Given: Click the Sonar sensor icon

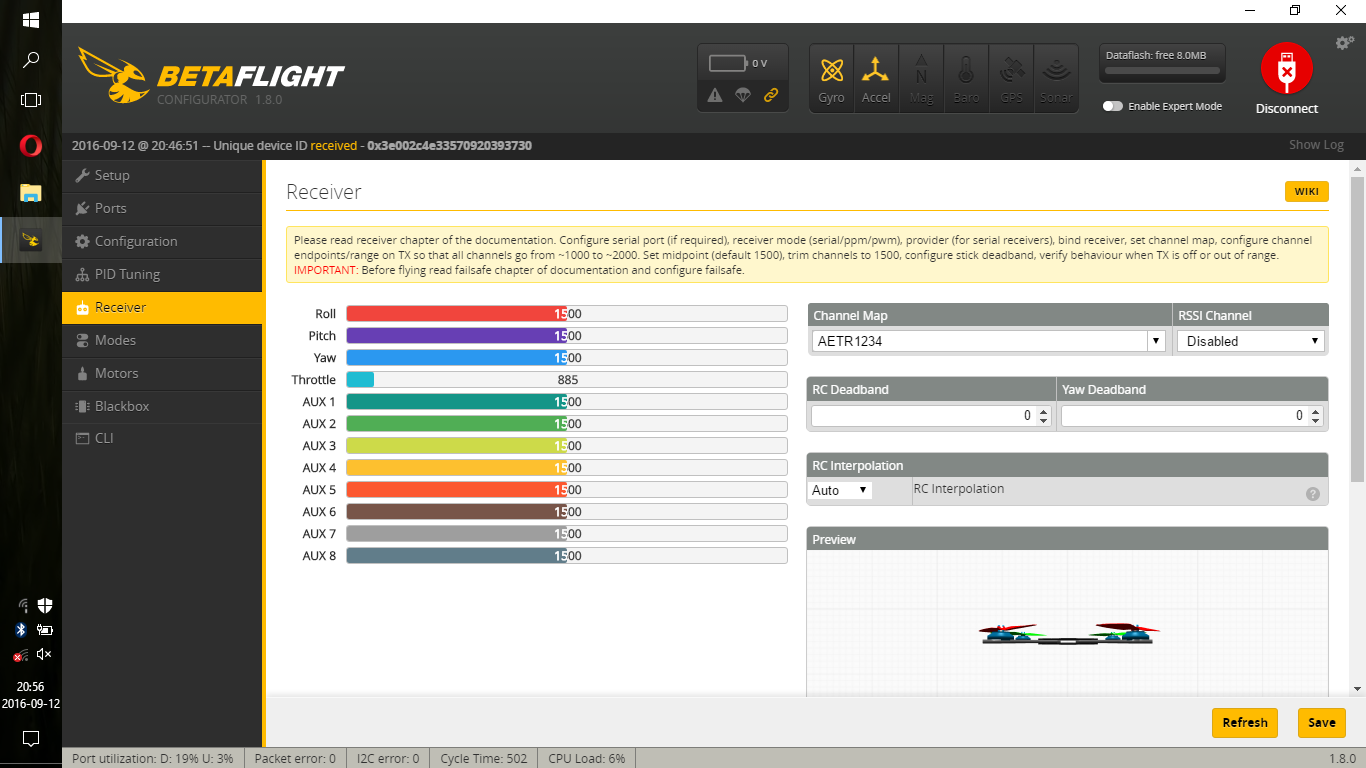Looking at the screenshot, I should point(1056,77).
